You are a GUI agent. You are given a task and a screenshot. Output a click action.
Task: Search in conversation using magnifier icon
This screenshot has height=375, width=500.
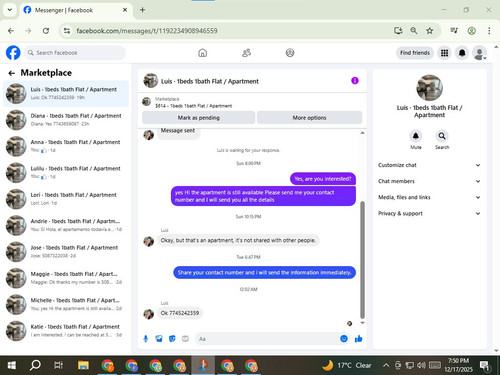442,136
